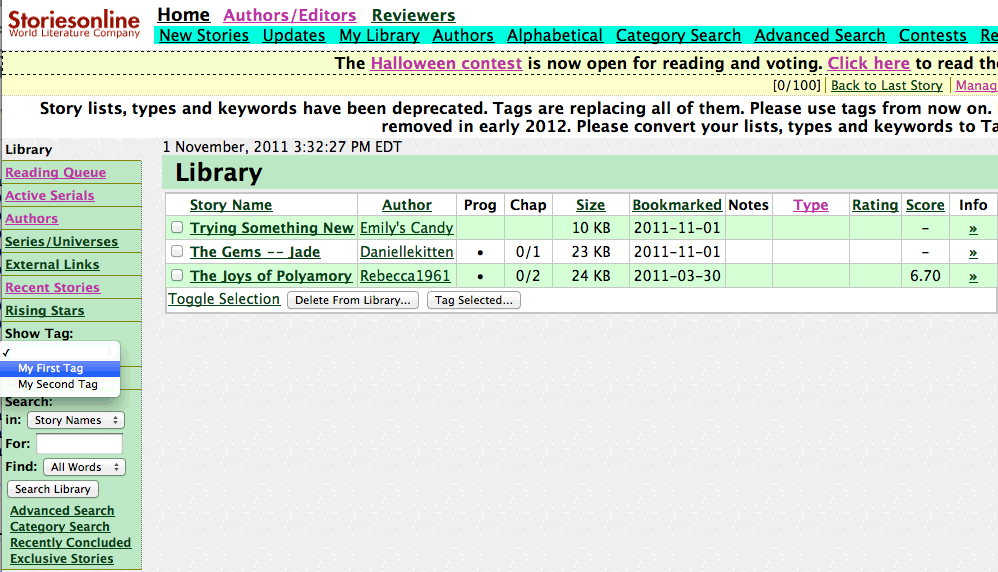Open Active Serials in sidebar
Screen dimensions: 998x572
[x=50, y=195]
